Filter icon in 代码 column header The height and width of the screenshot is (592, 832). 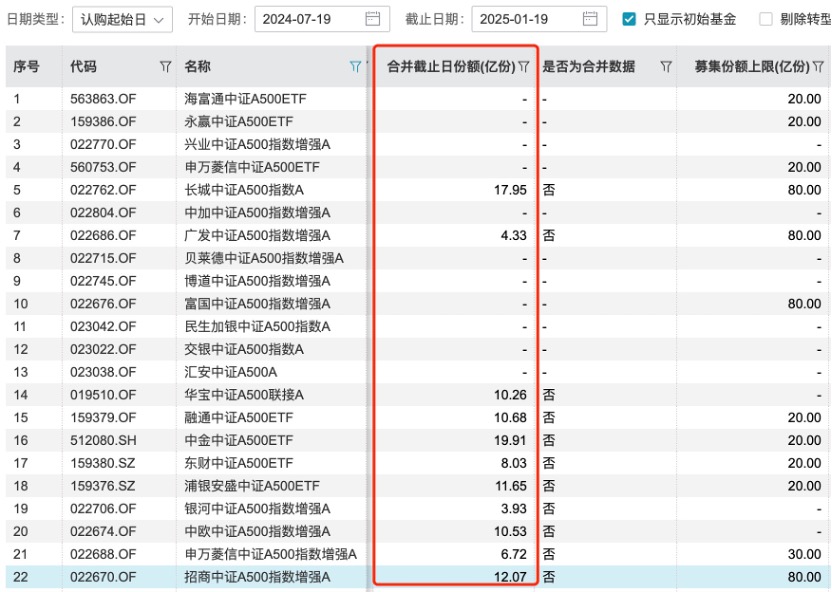tap(165, 66)
